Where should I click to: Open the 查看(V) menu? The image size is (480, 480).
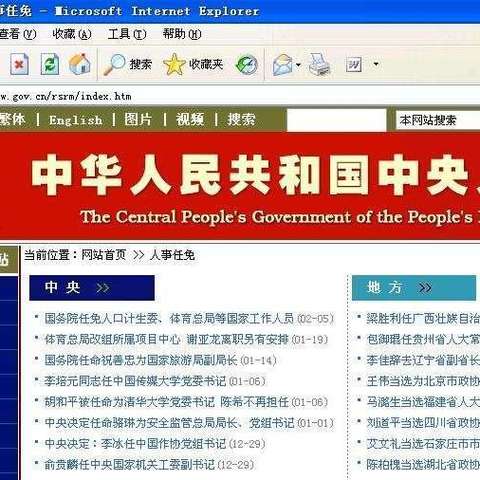pos(17,34)
